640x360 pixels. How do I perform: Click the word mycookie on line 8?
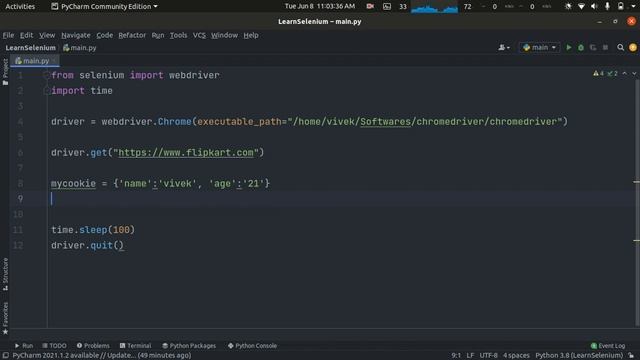73,184
